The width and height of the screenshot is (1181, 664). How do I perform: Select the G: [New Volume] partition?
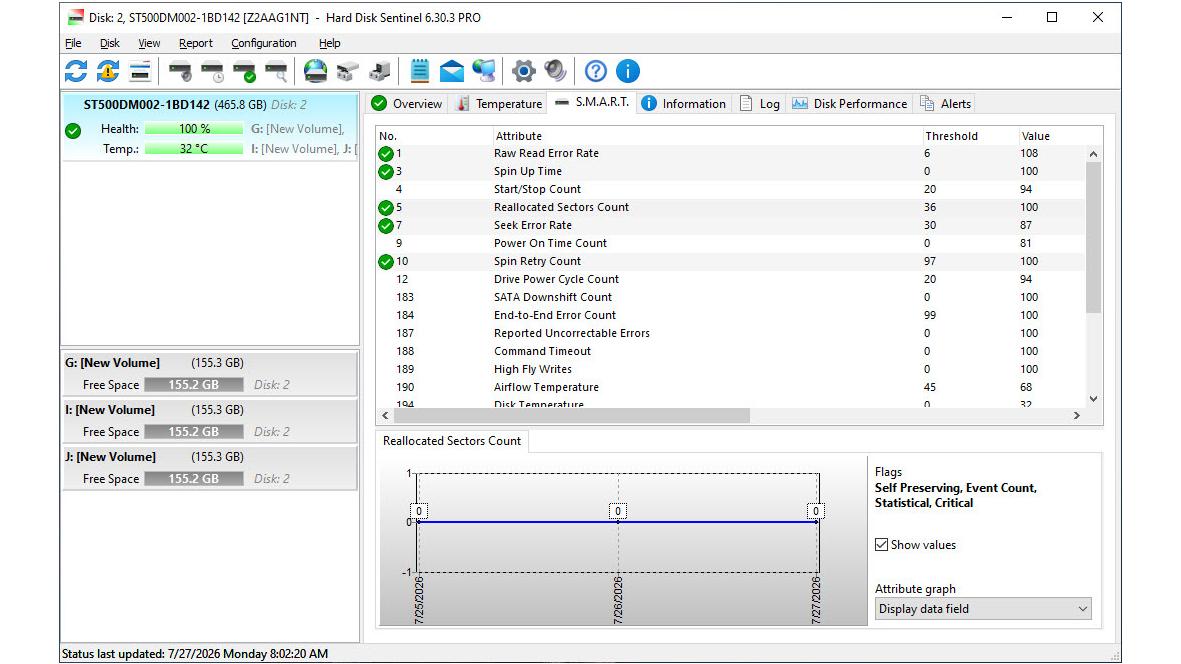209,373
